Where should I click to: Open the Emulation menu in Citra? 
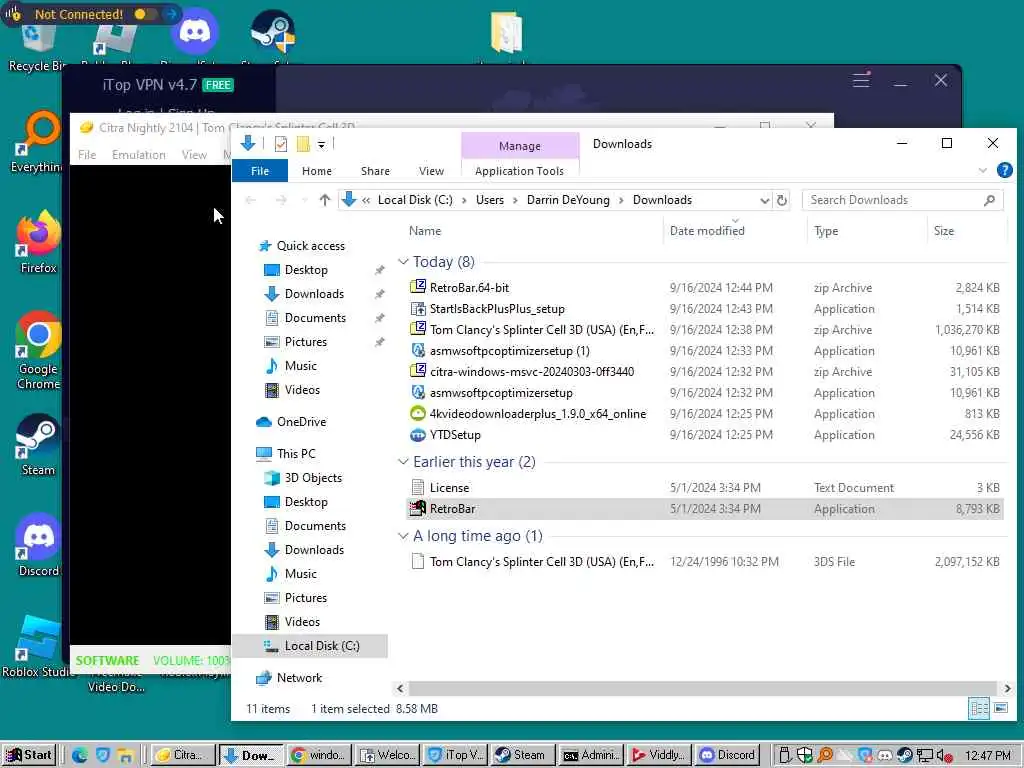138,155
